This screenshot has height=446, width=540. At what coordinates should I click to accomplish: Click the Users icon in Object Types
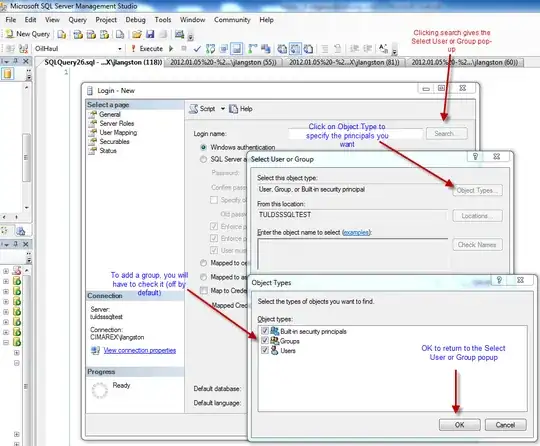coord(274,351)
